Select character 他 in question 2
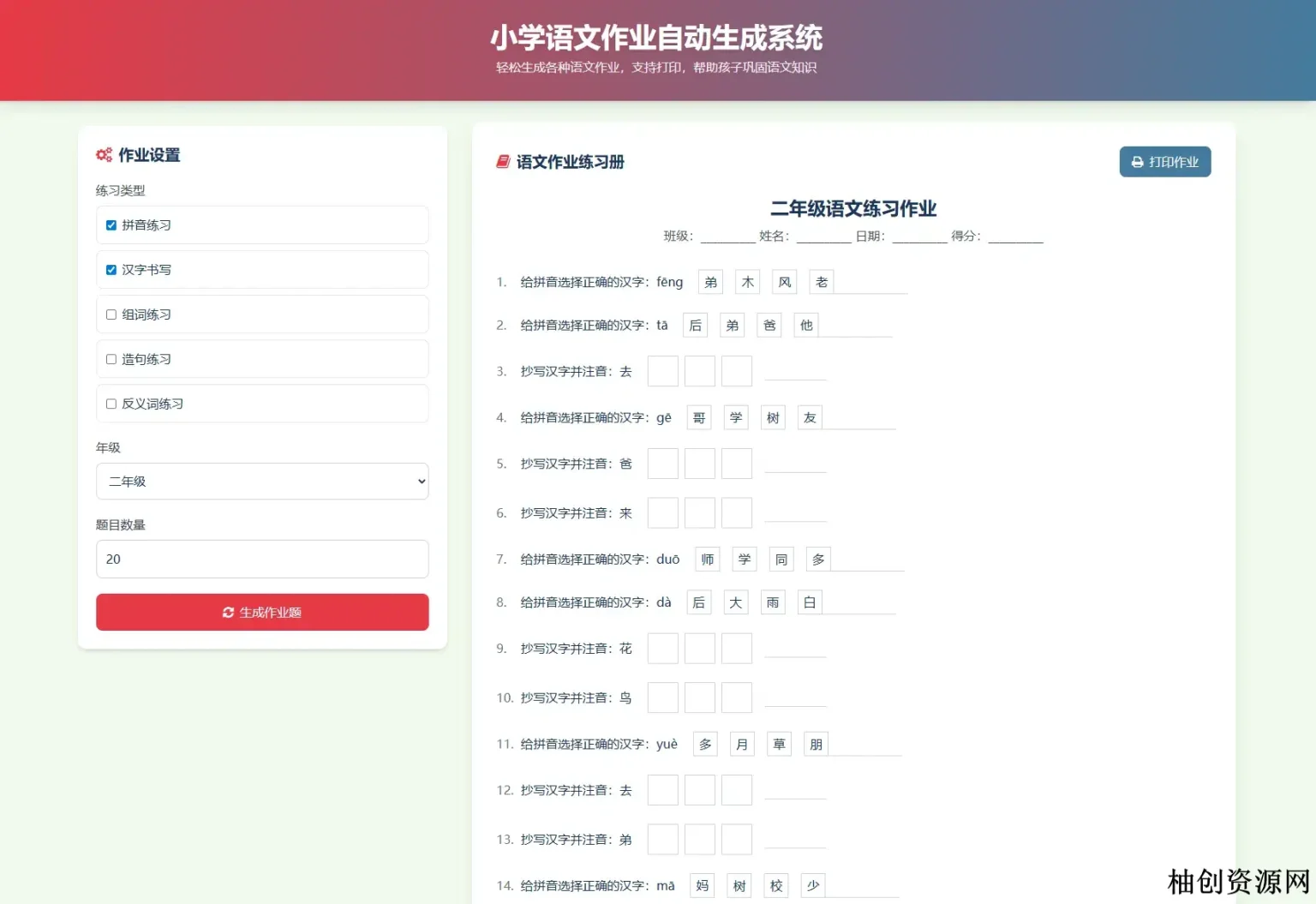The height and width of the screenshot is (904, 1316). (x=805, y=325)
